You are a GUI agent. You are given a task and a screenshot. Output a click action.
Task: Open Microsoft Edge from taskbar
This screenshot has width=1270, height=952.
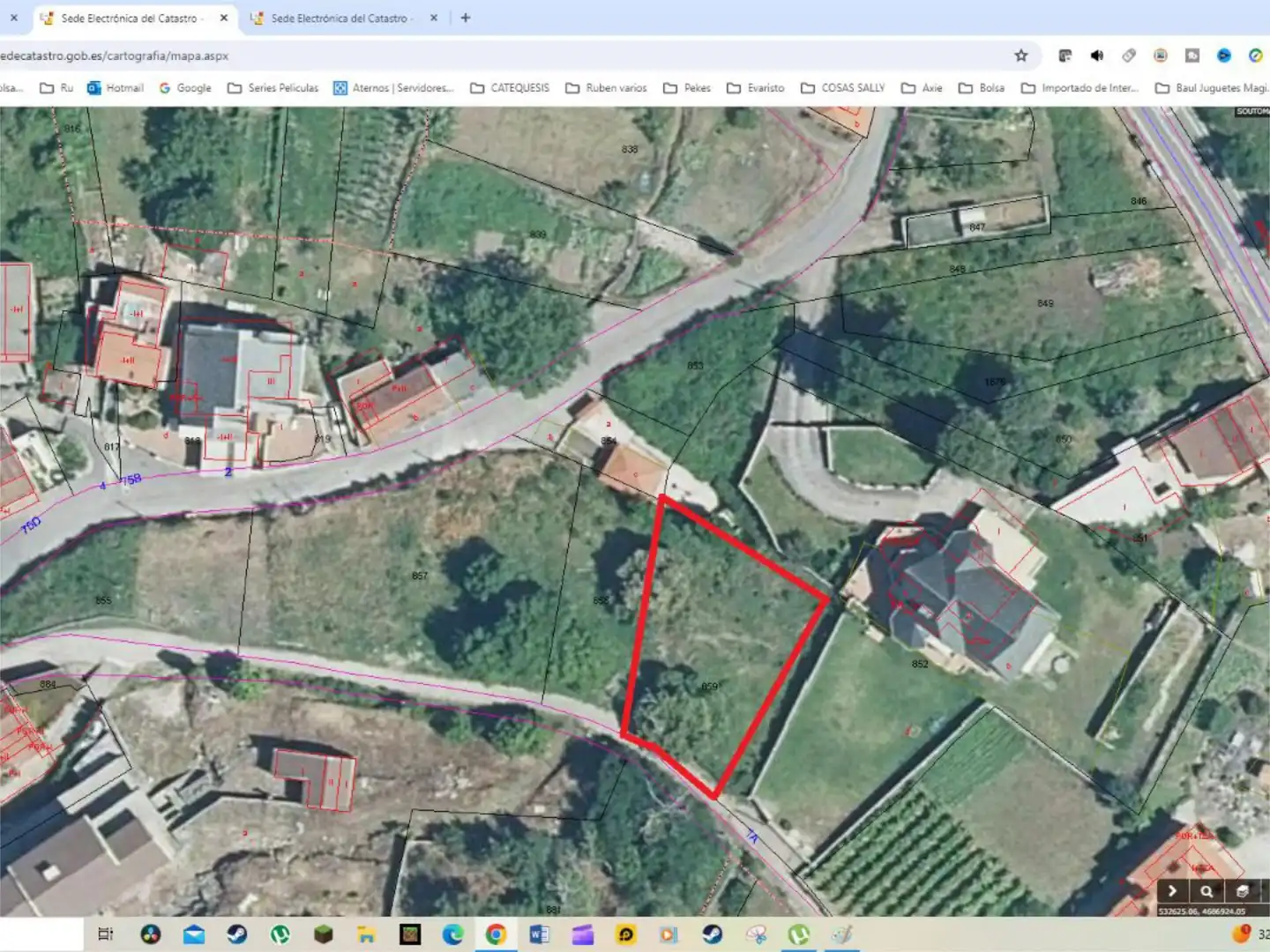(x=452, y=934)
